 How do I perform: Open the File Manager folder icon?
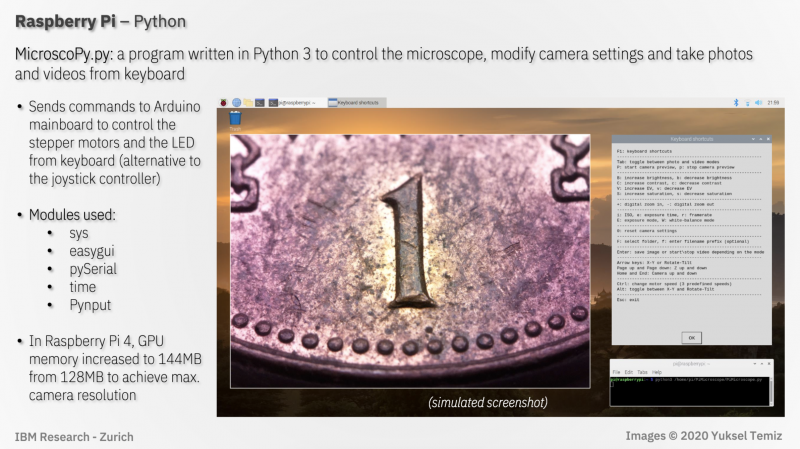(x=248, y=102)
